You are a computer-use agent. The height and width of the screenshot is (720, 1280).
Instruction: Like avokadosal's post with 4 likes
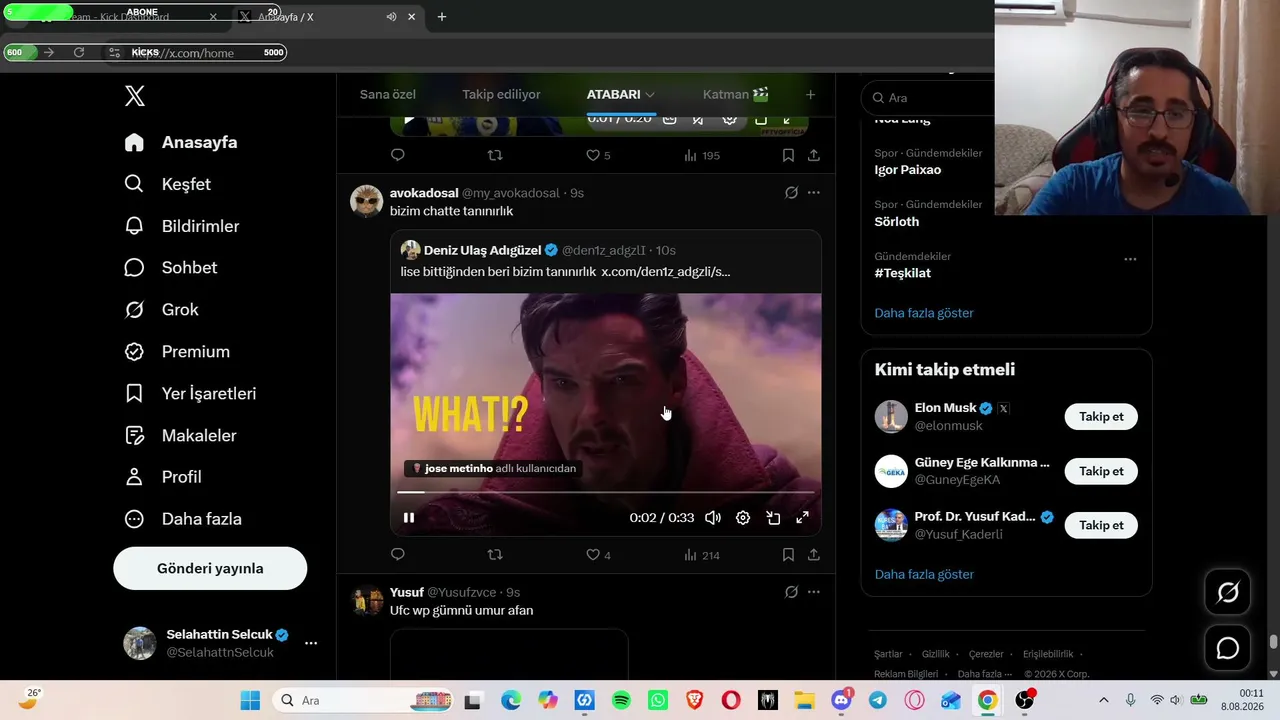(x=598, y=554)
